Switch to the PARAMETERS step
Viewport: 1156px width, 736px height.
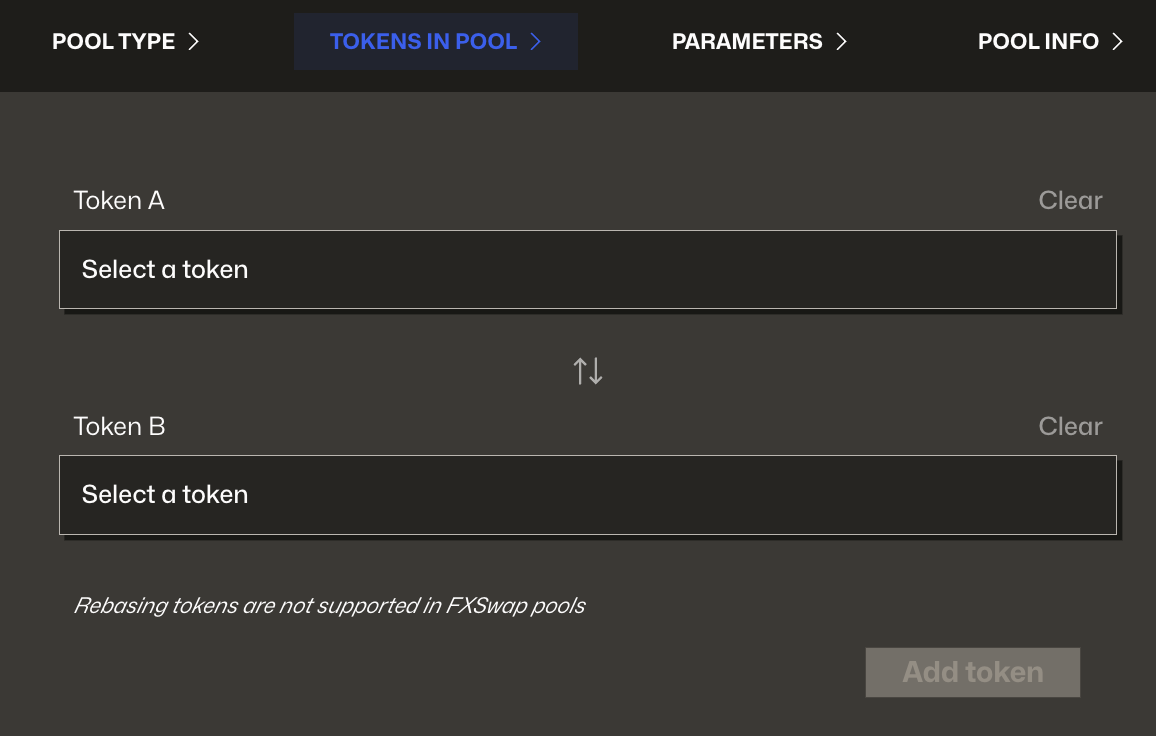[747, 41]
